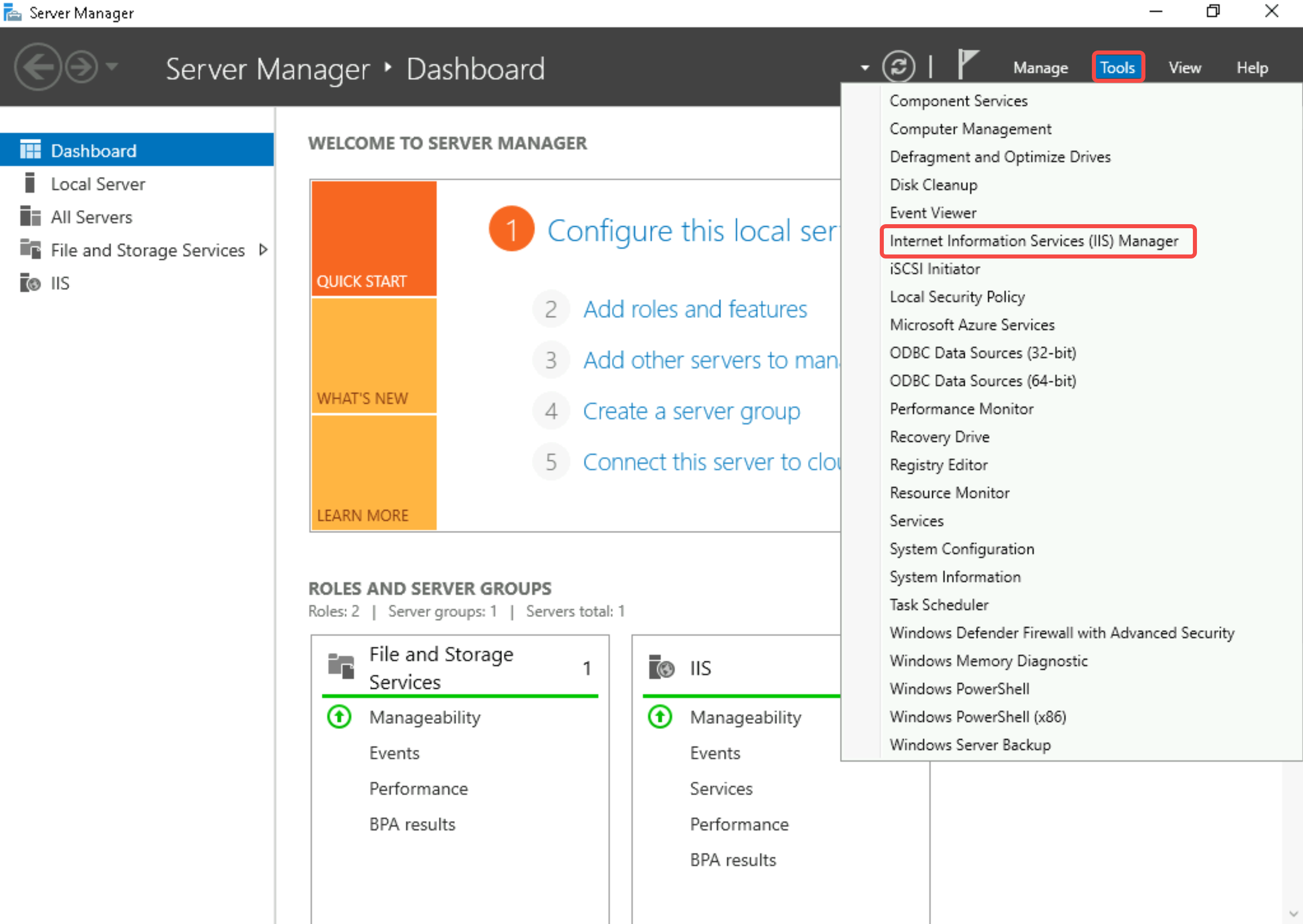Open the Learn More tile
Screen dimensions: 1303x924
374,473
